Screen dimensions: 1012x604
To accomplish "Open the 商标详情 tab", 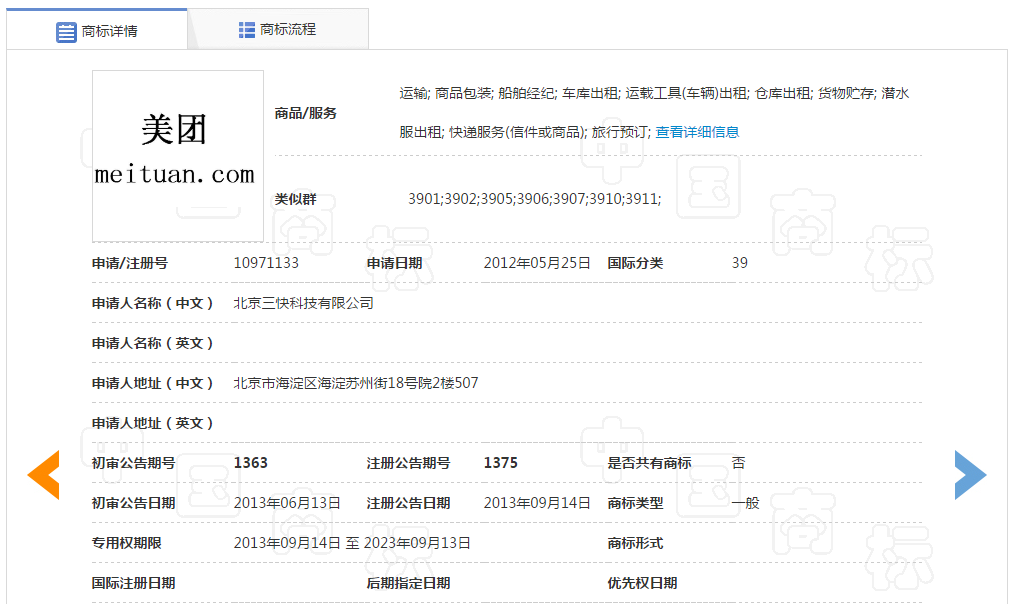I will 97,30.
